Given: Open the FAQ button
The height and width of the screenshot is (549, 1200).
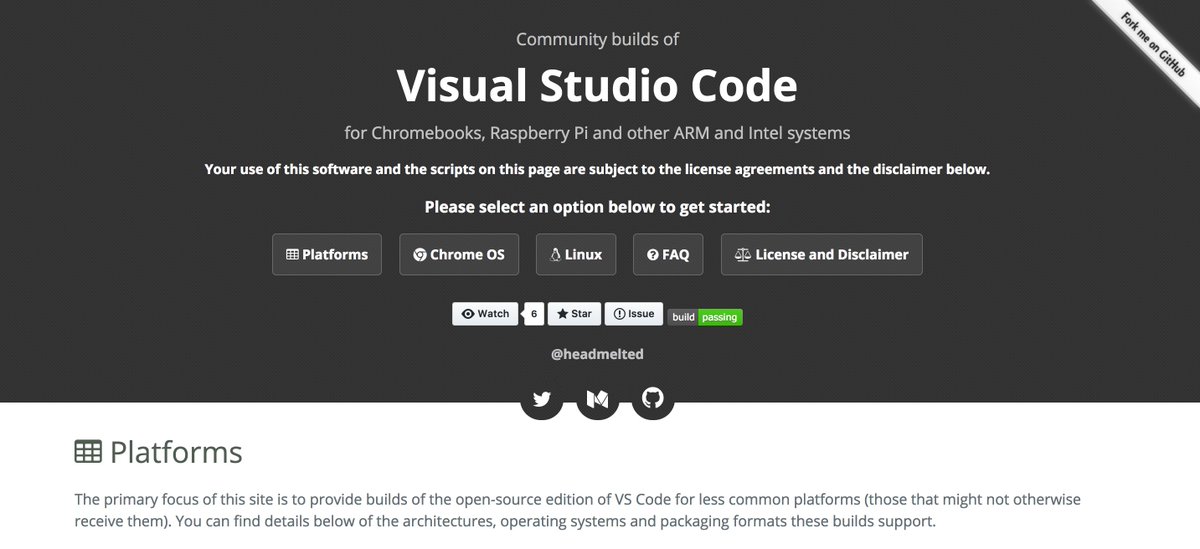Looking at the screenshot, I should pyautogui.click(x=668, y=255).
